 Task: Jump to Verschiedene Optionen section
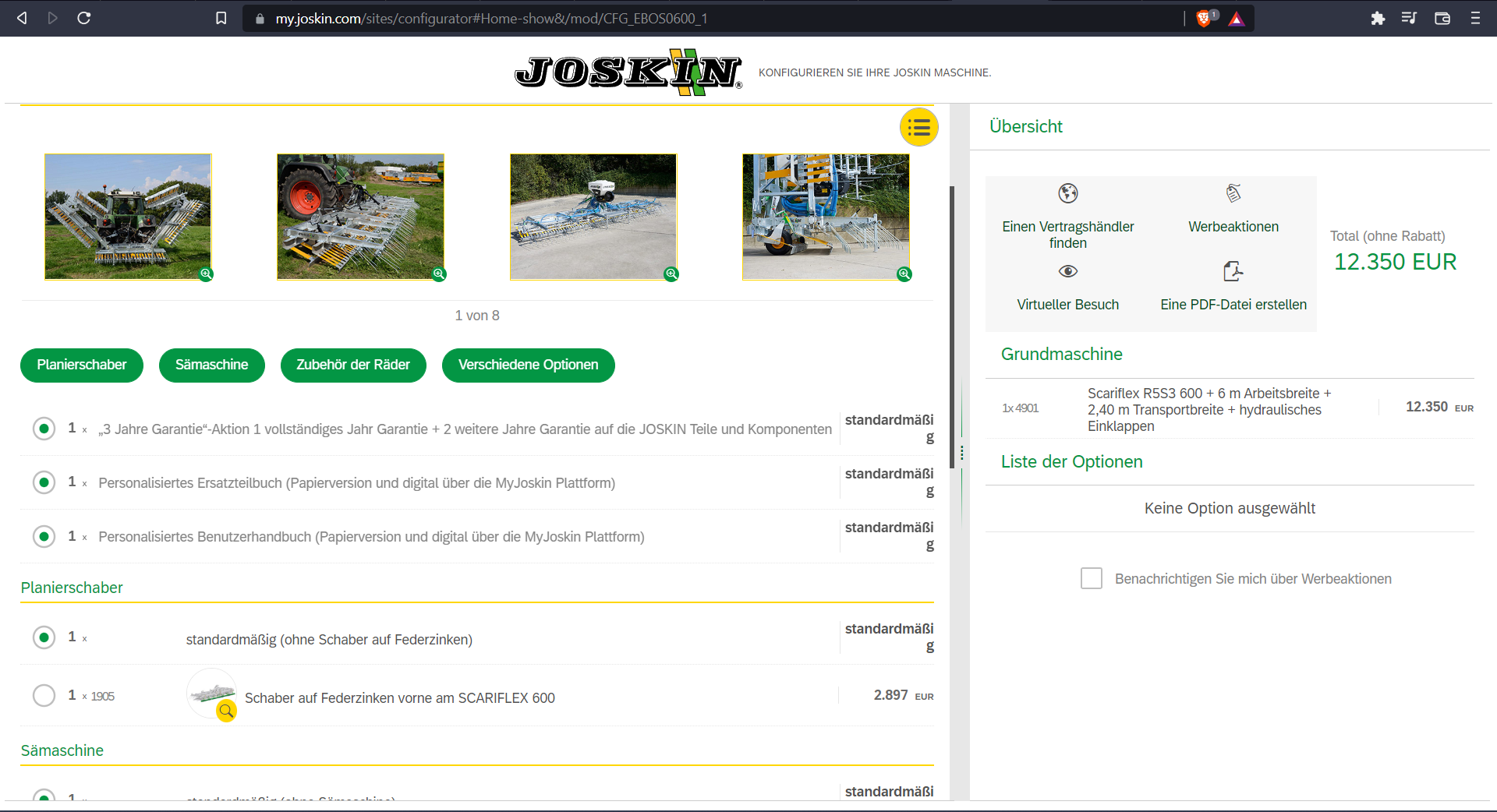pyautogui.click(x=529, y=365)
